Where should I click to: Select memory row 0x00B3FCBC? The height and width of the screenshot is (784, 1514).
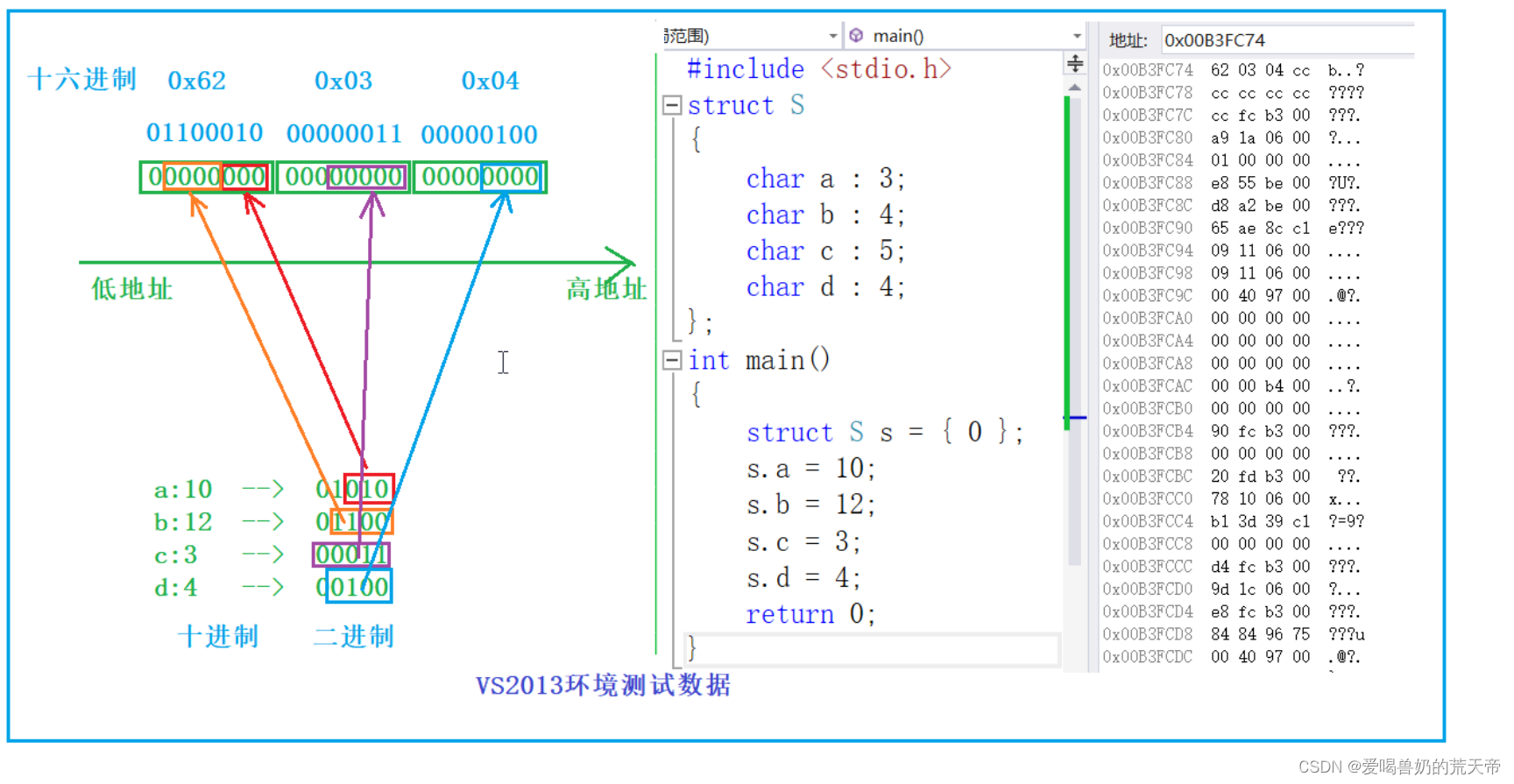click(1234, 477)
